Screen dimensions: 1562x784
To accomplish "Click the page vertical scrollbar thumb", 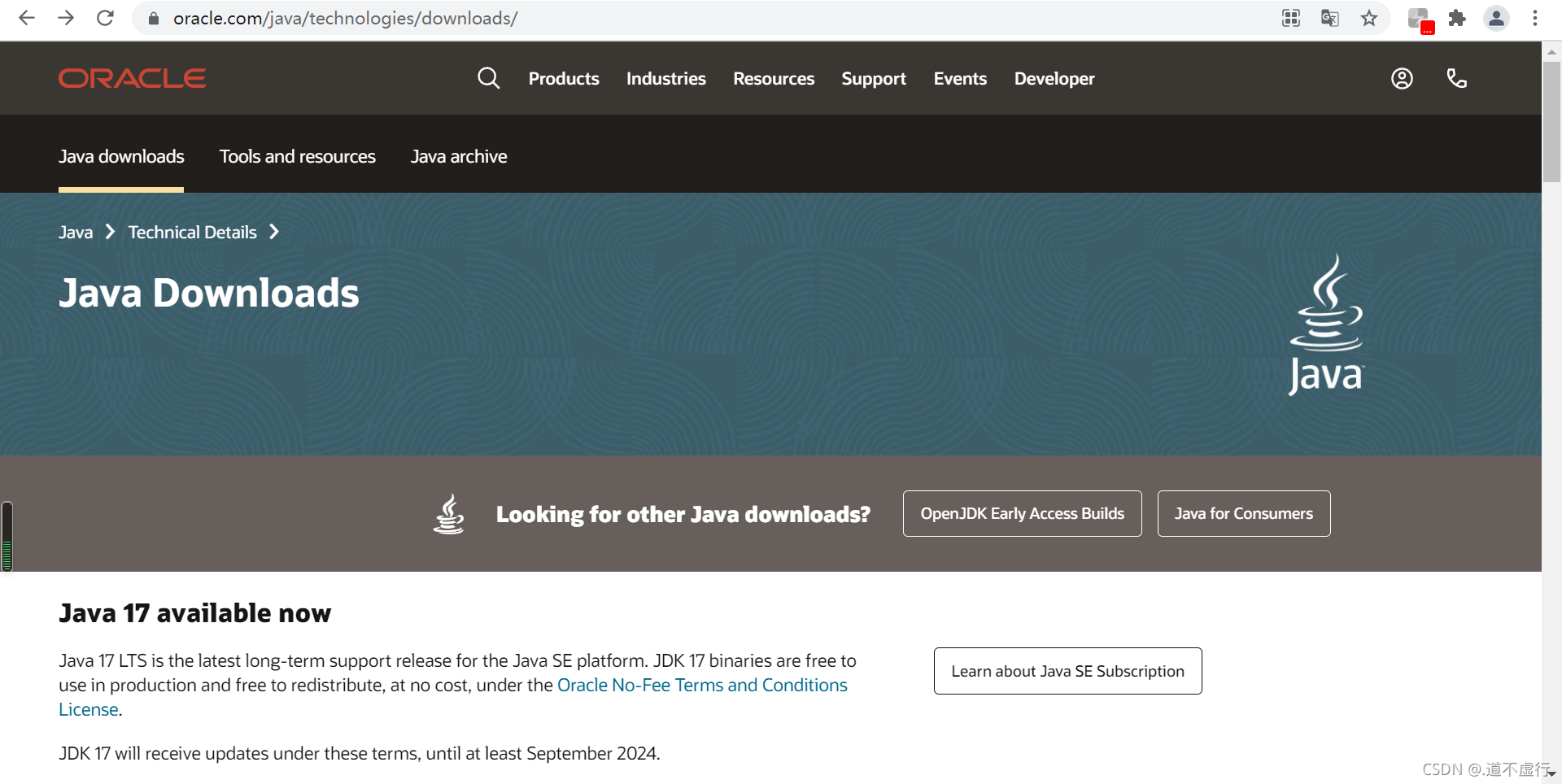I will tap(1551, 122).
